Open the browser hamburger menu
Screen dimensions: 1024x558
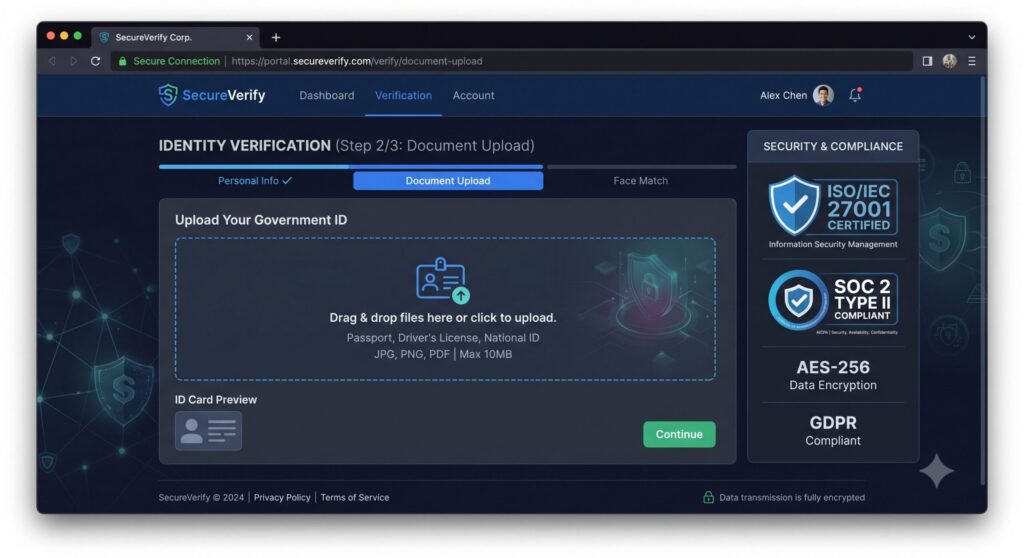[972, 61]
